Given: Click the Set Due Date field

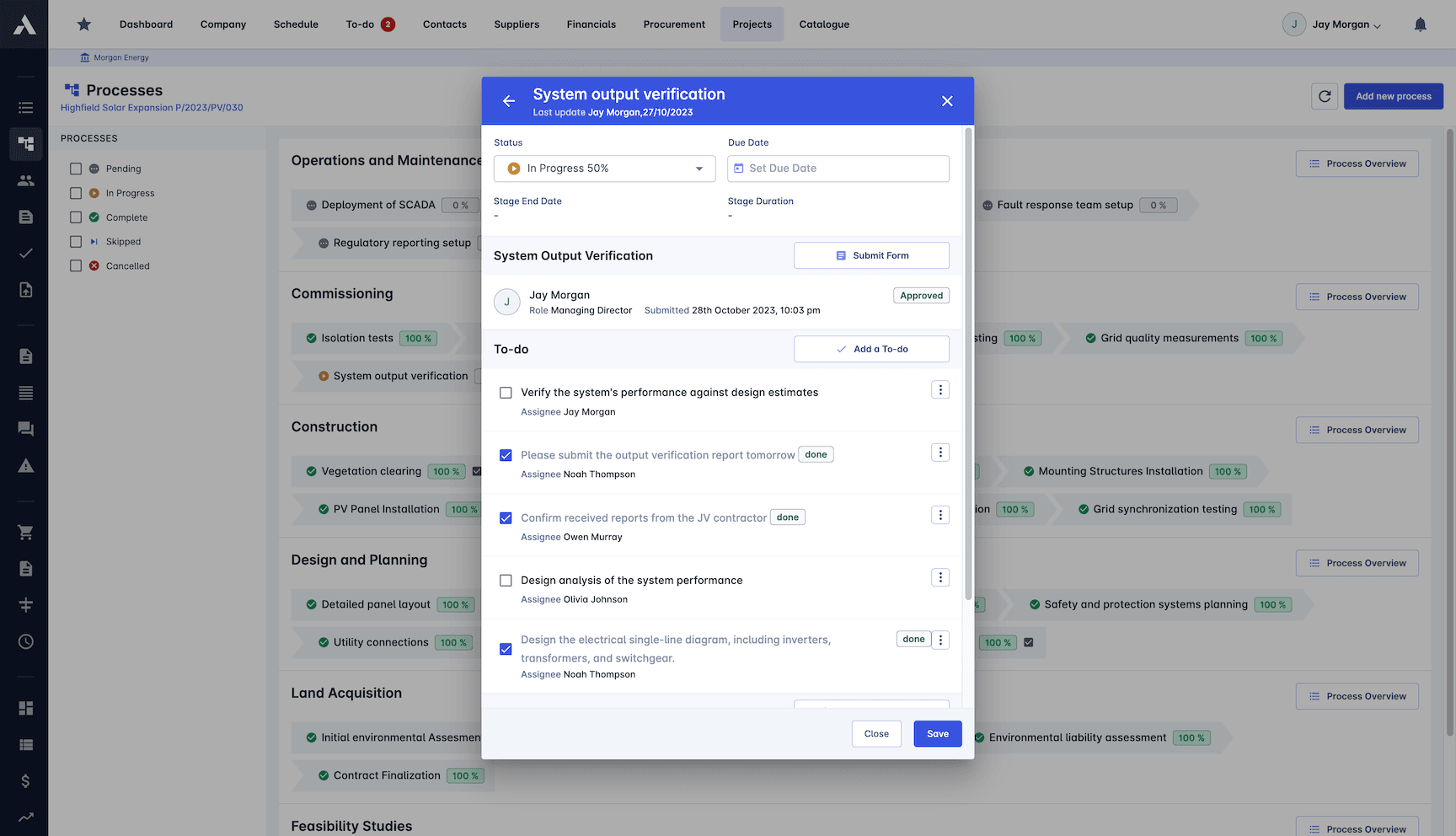Looking at the screenshot, I should coord(838,168).
